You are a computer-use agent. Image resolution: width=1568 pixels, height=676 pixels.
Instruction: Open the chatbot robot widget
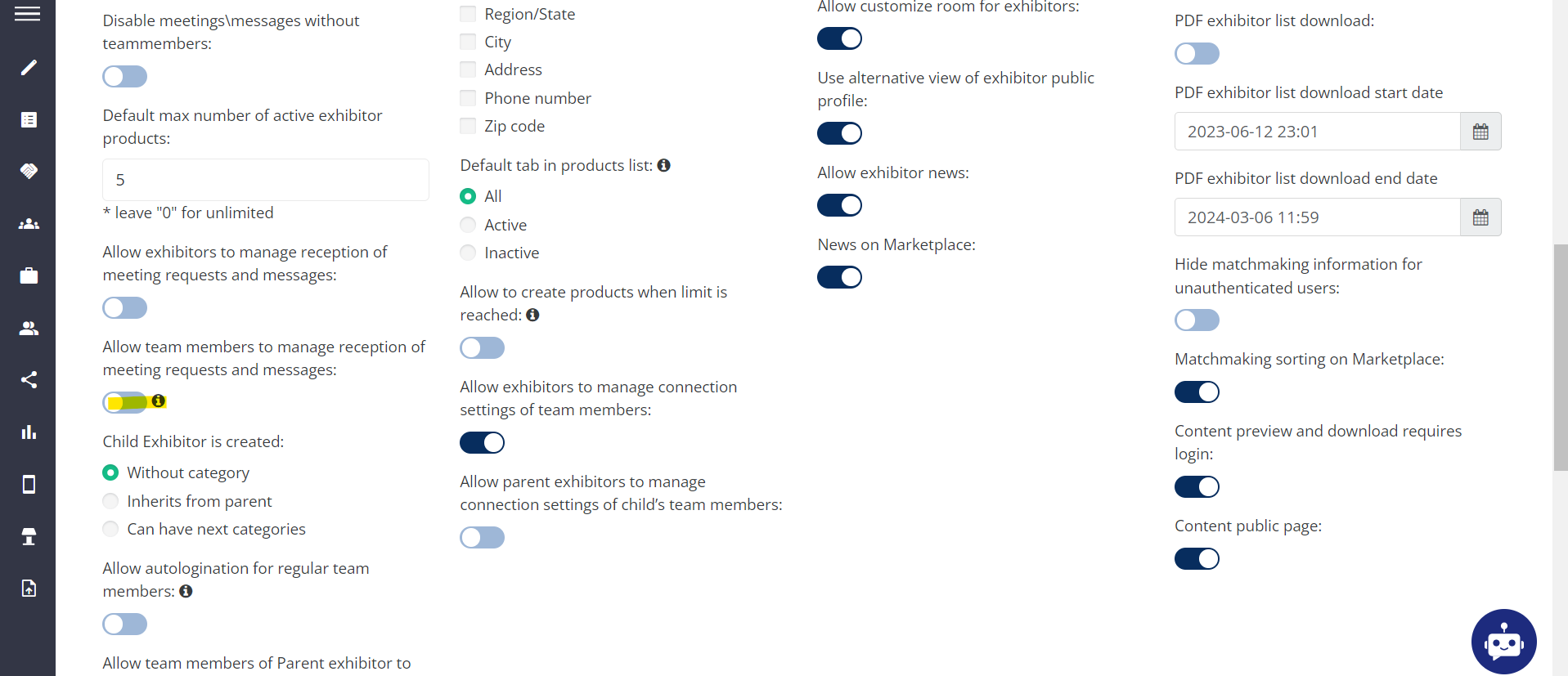1503,642
